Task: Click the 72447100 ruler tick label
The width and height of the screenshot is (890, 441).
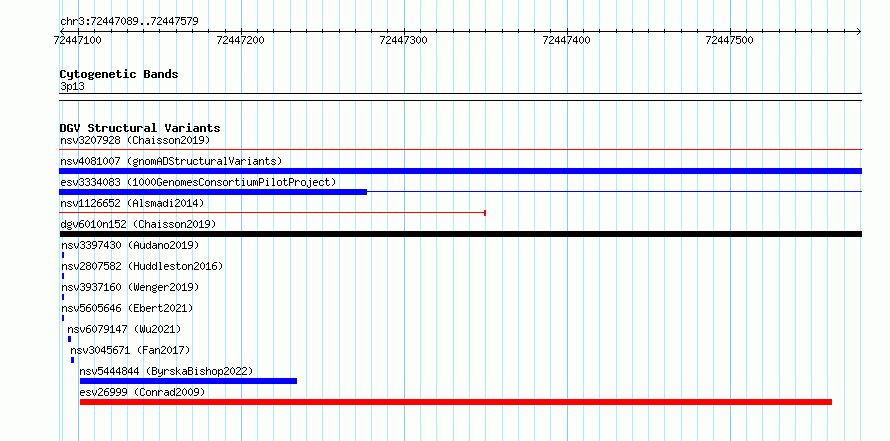Action: pos(78,40)
